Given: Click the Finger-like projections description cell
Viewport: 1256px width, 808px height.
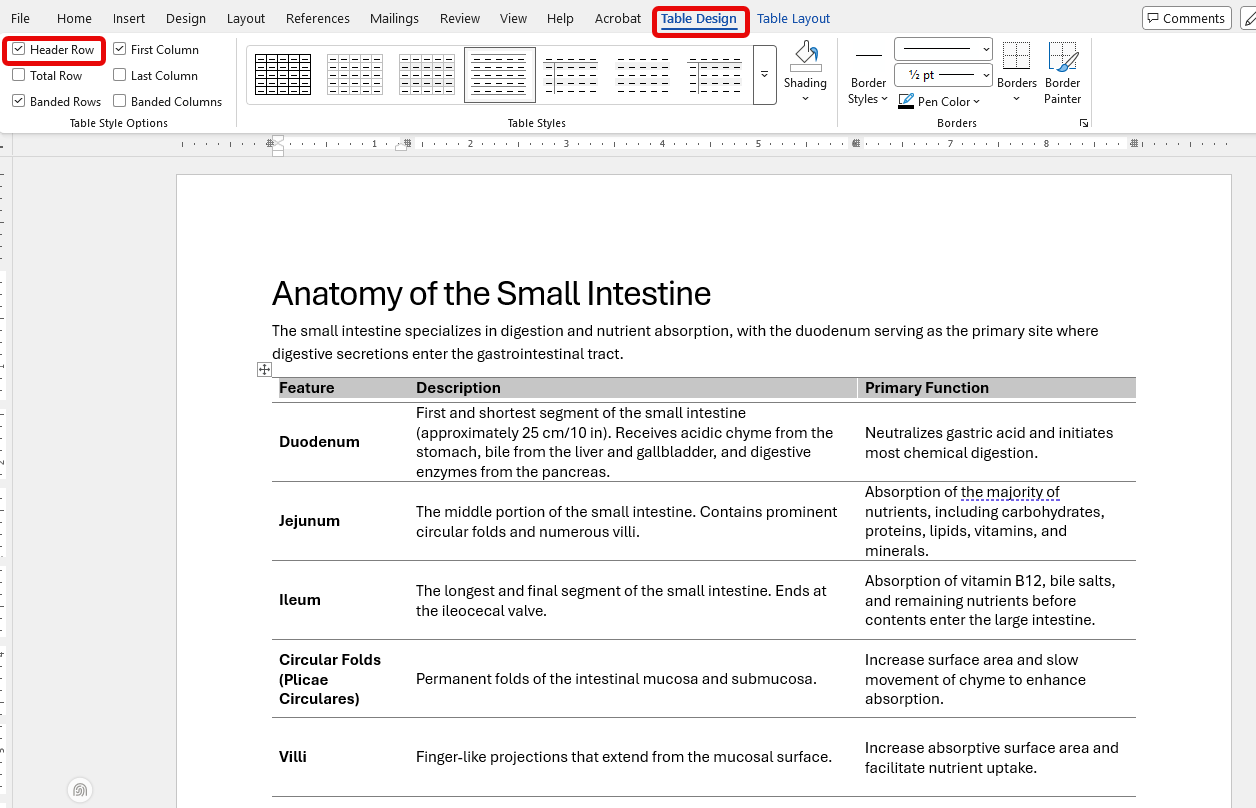Looking at the screenshot, I should click(x=633, y=757).
